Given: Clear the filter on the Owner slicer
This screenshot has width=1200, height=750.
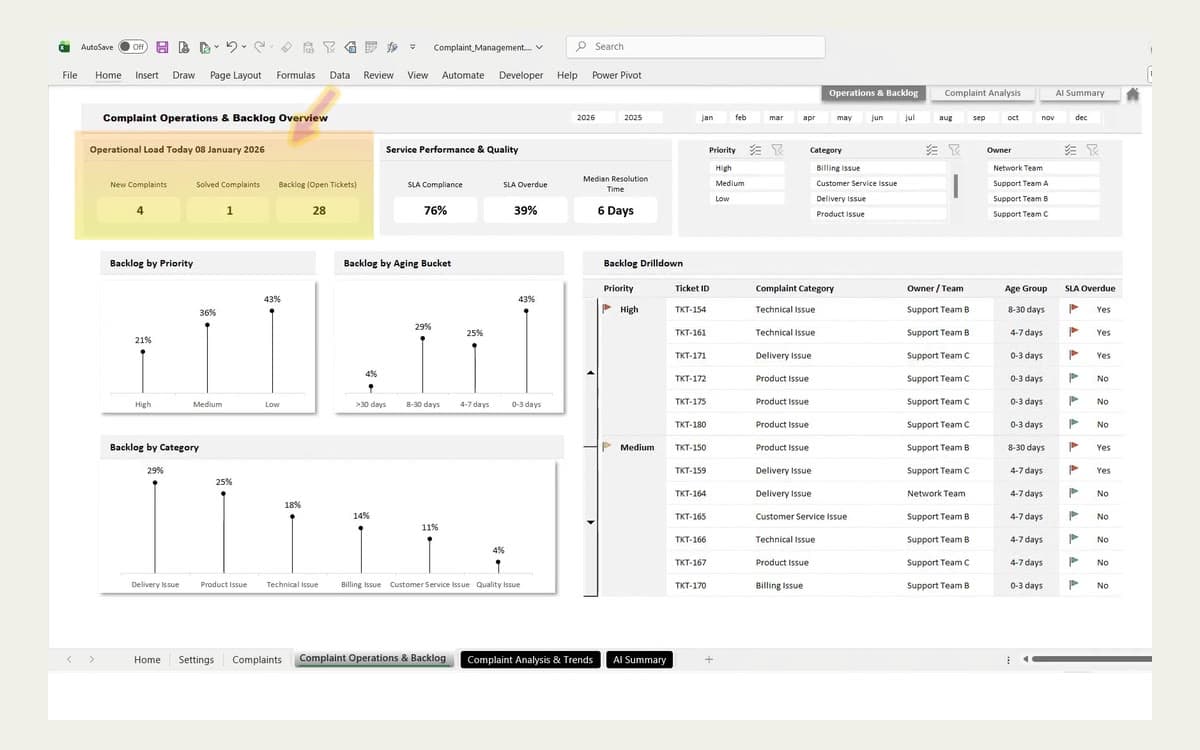Looking at the screenshot, I should click(x=1092, y=150).
